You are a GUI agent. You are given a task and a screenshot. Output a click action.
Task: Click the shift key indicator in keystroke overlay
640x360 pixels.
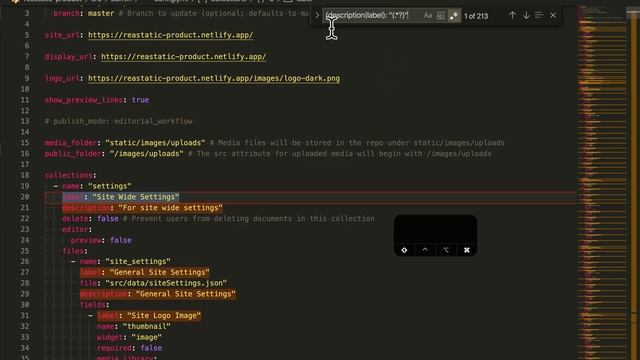(x=404, y=250)
